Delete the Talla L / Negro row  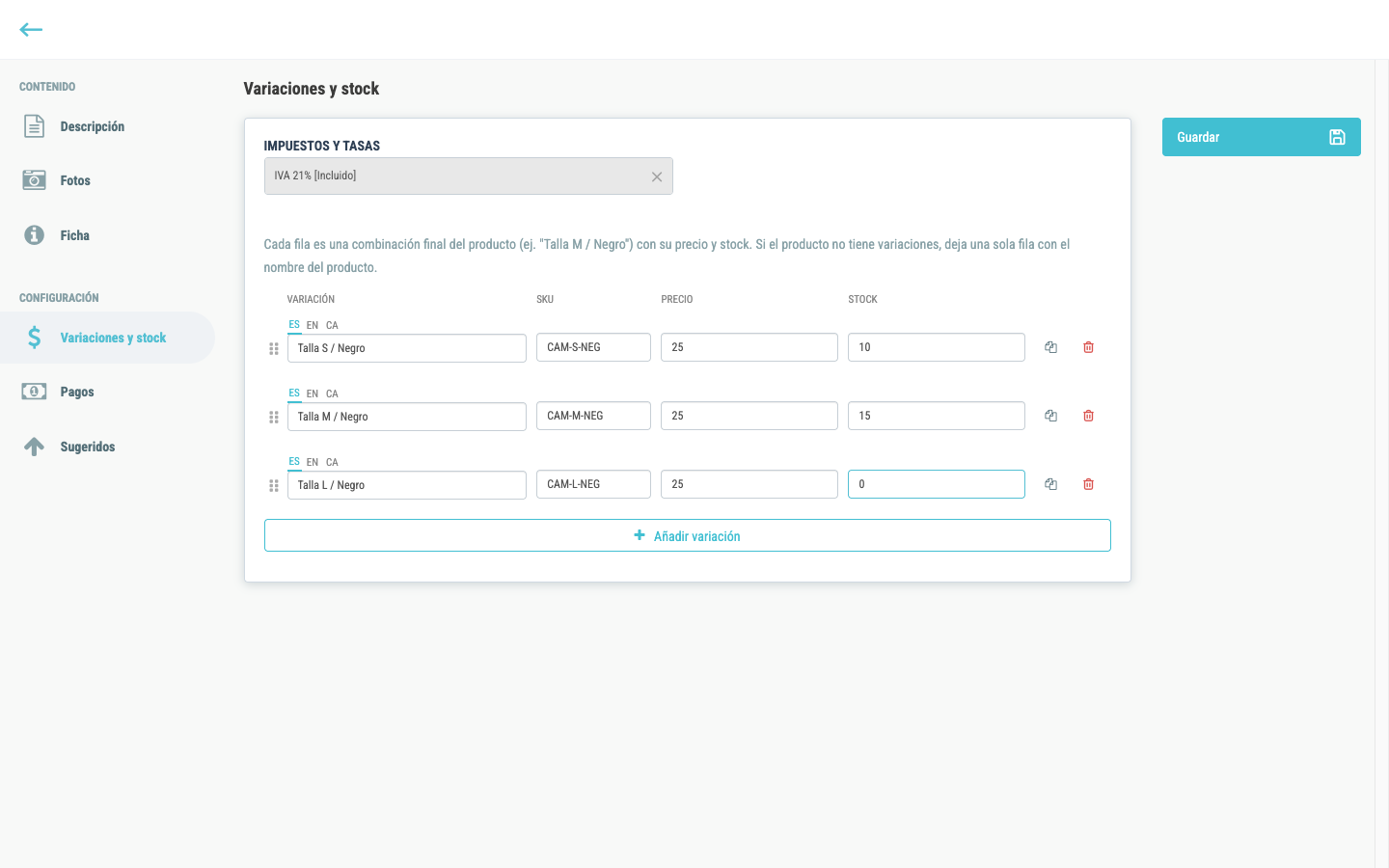pyautogui.click(x=1088, y=484)
